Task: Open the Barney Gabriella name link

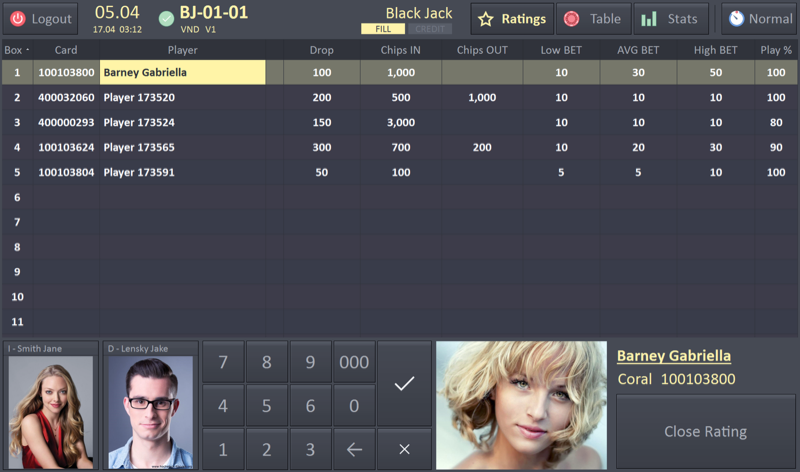Action: 673,356
